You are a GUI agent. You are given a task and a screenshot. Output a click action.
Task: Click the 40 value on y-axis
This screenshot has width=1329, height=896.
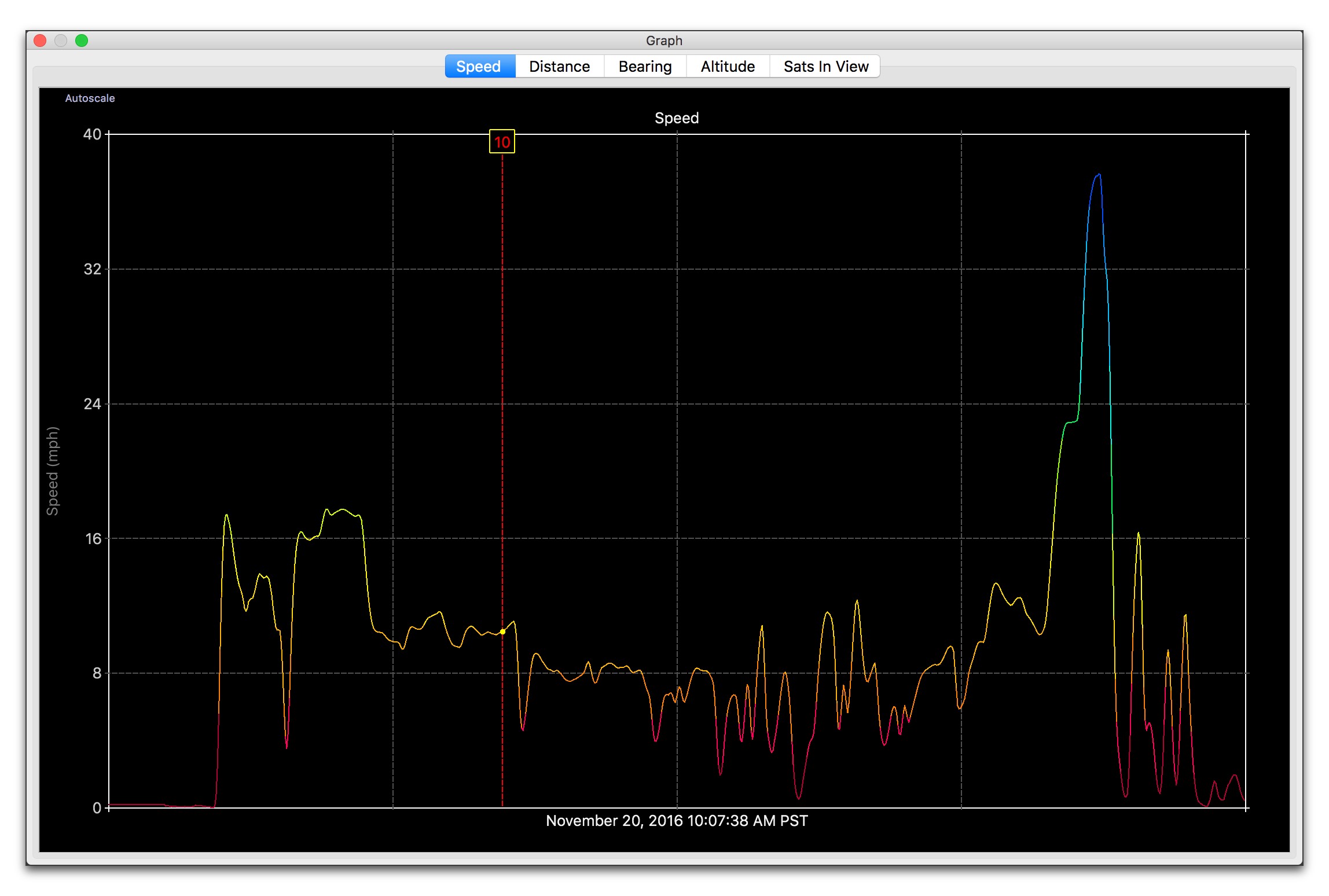92,134
